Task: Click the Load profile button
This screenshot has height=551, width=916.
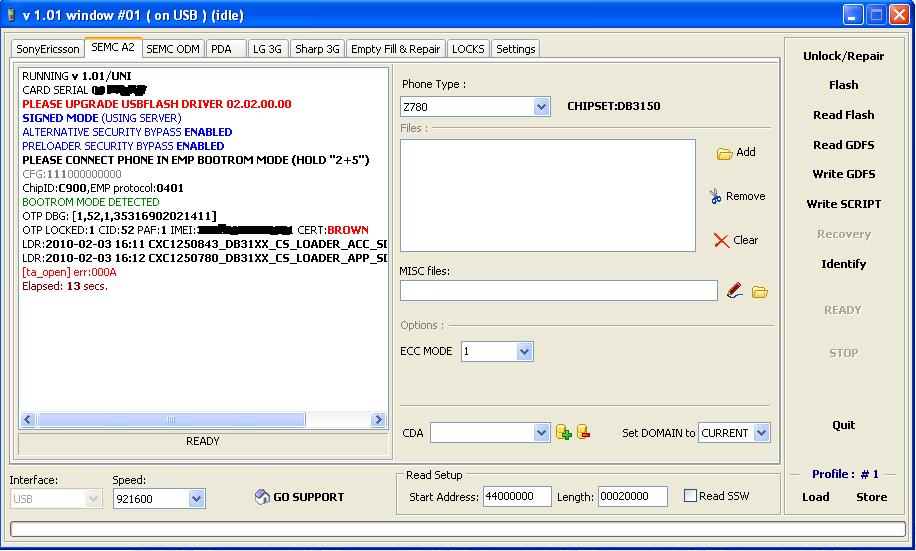Action: [816, 497]
